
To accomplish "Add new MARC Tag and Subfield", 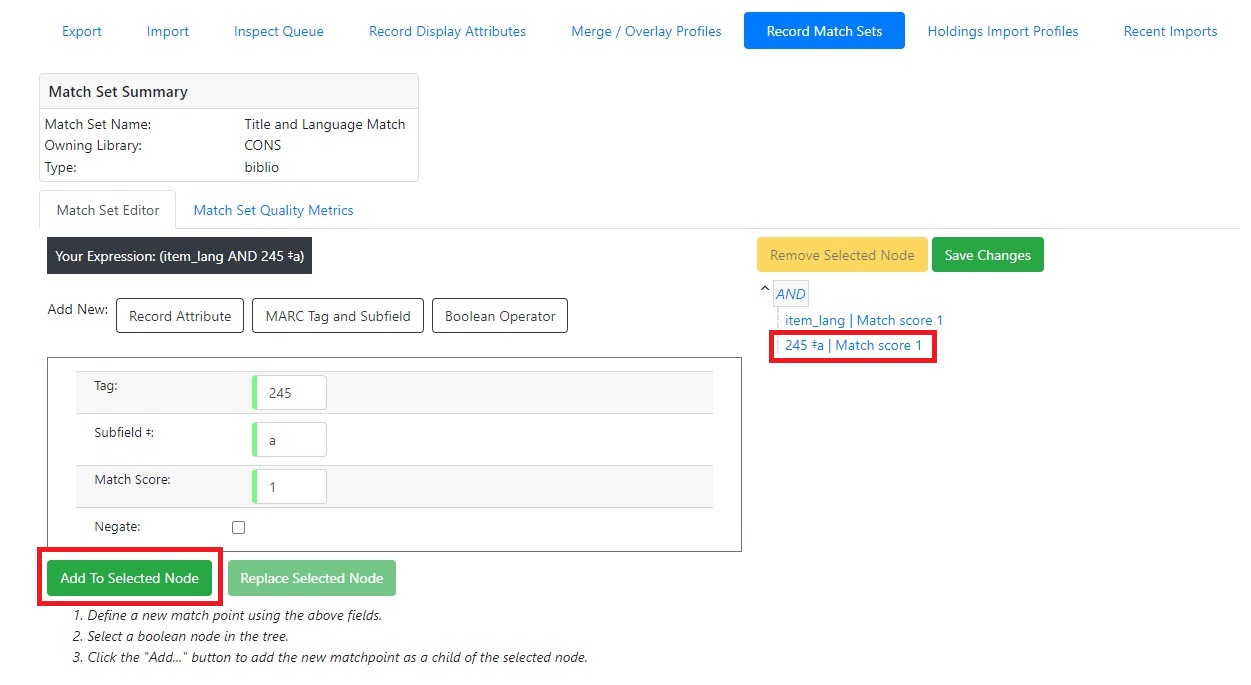I will click(x=338, y=316).
